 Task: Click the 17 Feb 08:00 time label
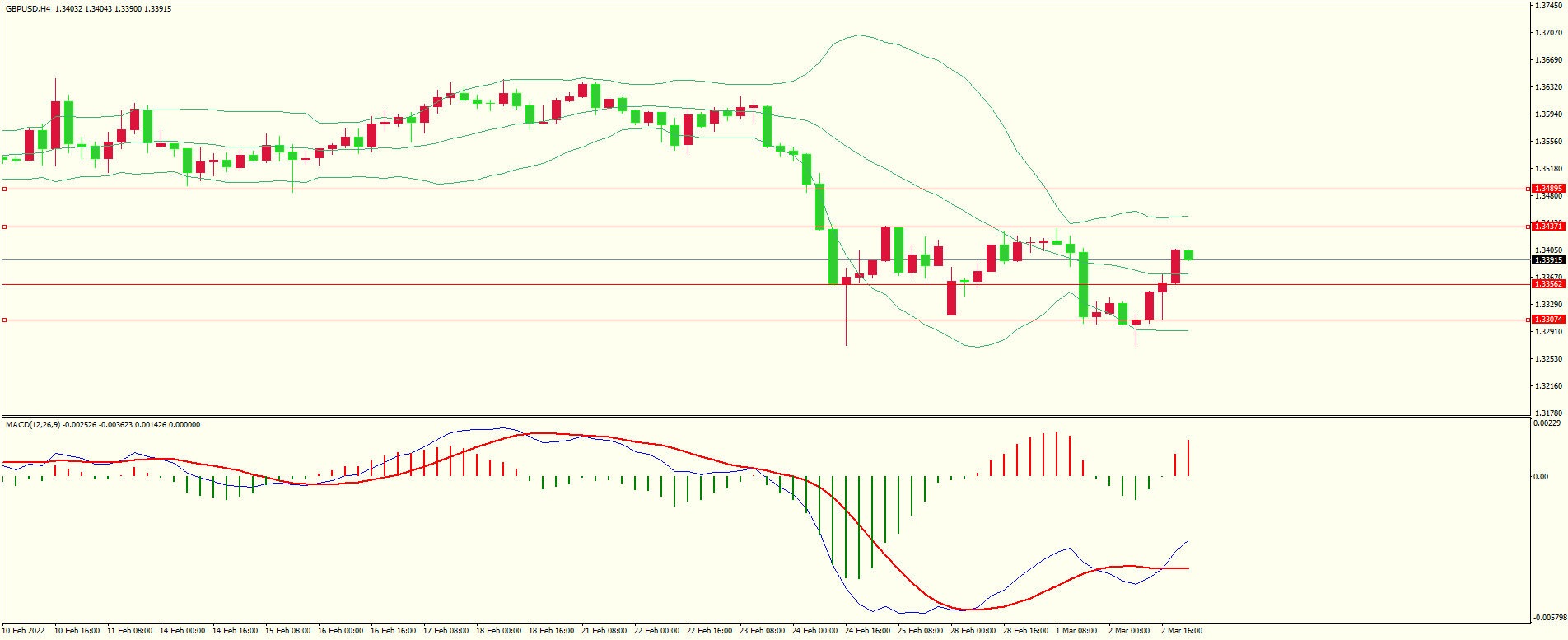[x=446, y=631]
